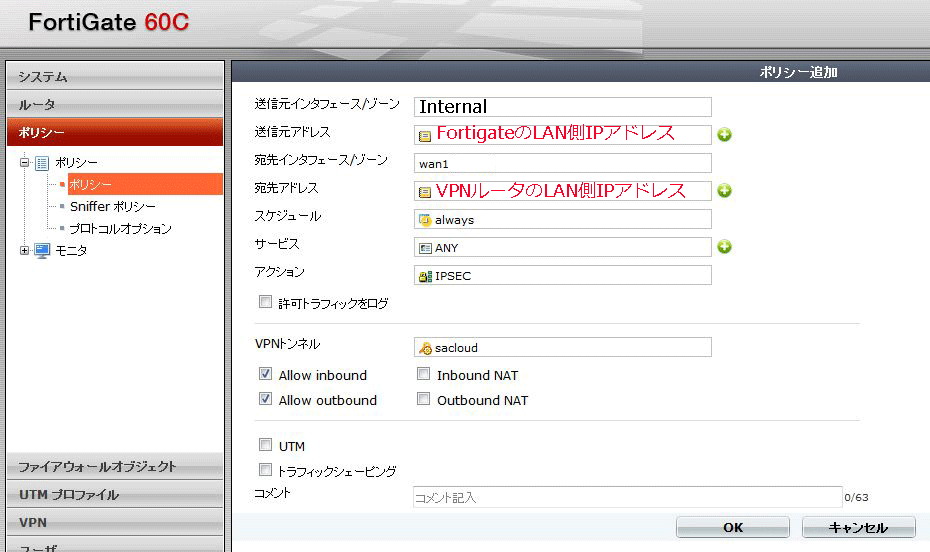This screenshot has width=930, height=552.
Task: Enable Inbound NAT checkbox
Action: (x=423, y=374)
